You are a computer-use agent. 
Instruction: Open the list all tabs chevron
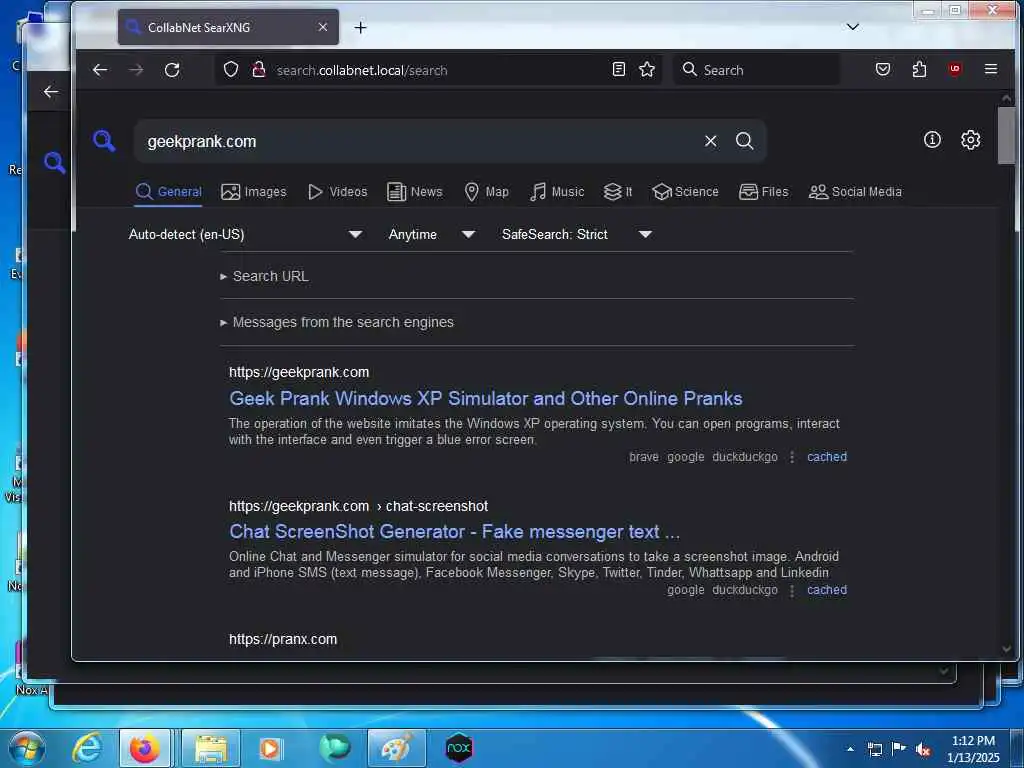point(853,27)
